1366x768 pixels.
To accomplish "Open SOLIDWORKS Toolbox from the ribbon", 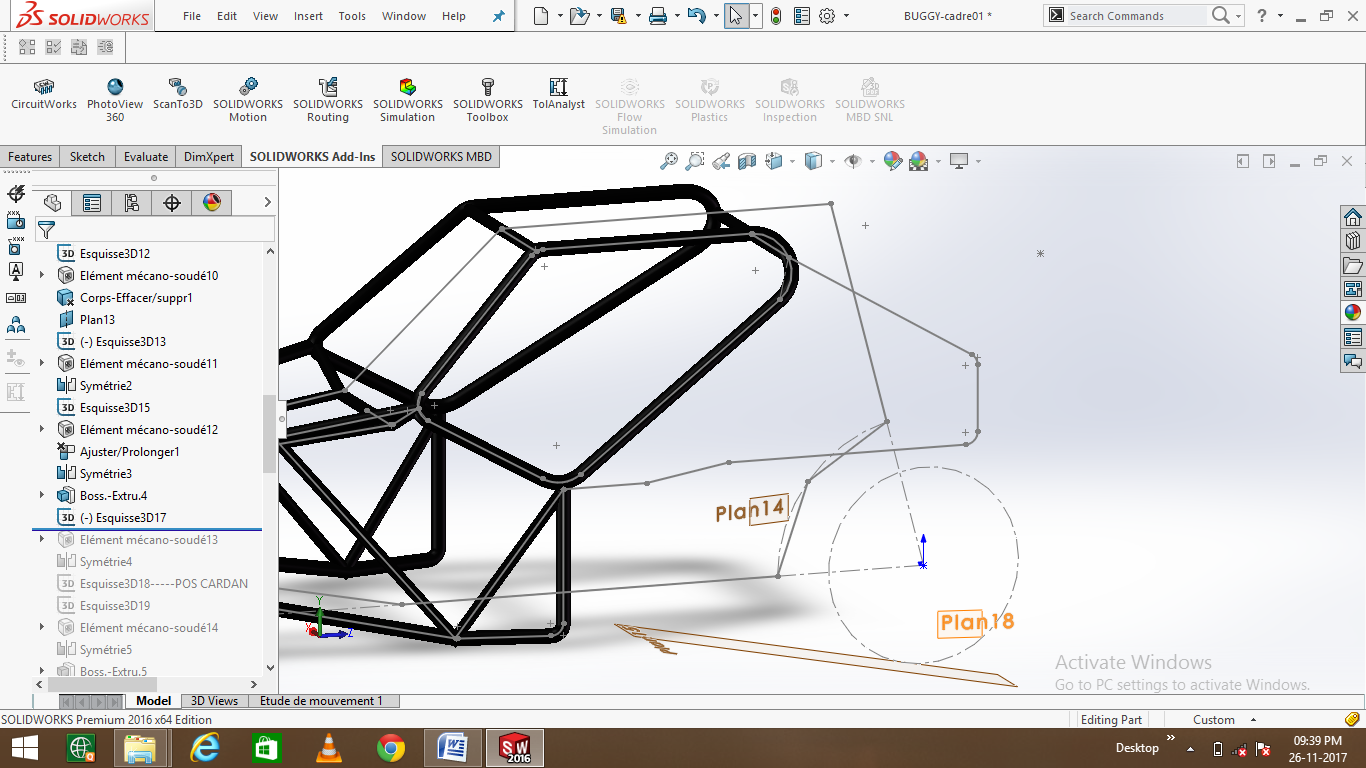I will [487, 95].
